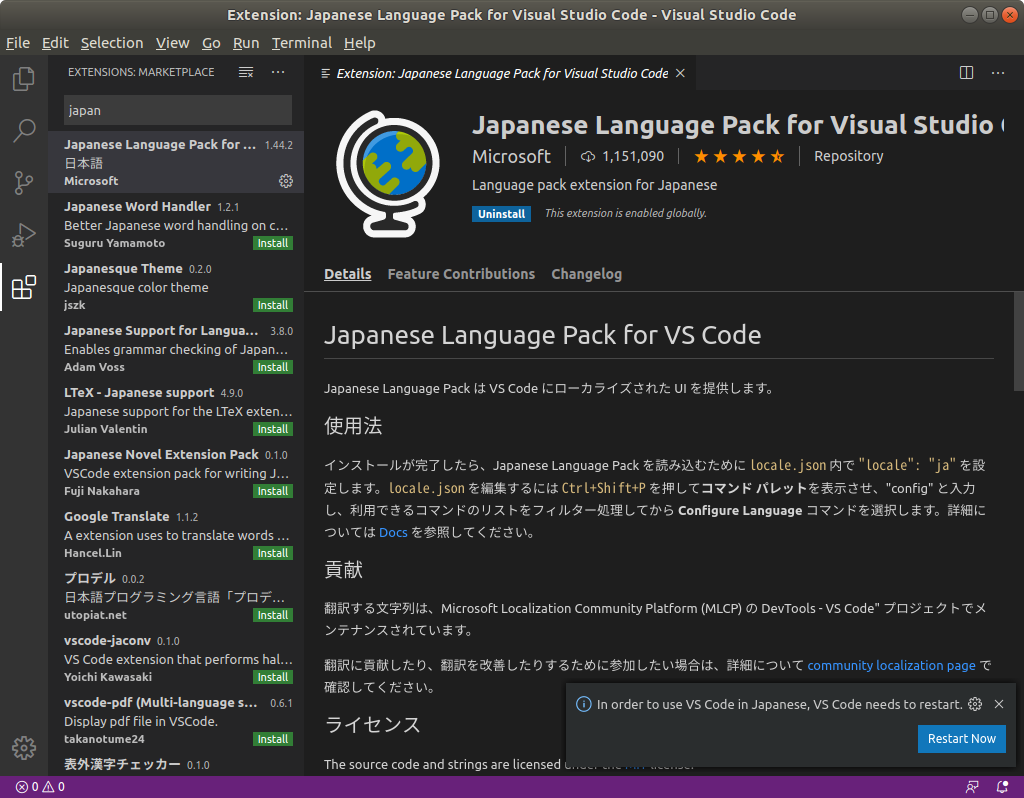Select Japanesque Theme list title
This screenshot has width=1024, height=798.
(x=123, y=269)
